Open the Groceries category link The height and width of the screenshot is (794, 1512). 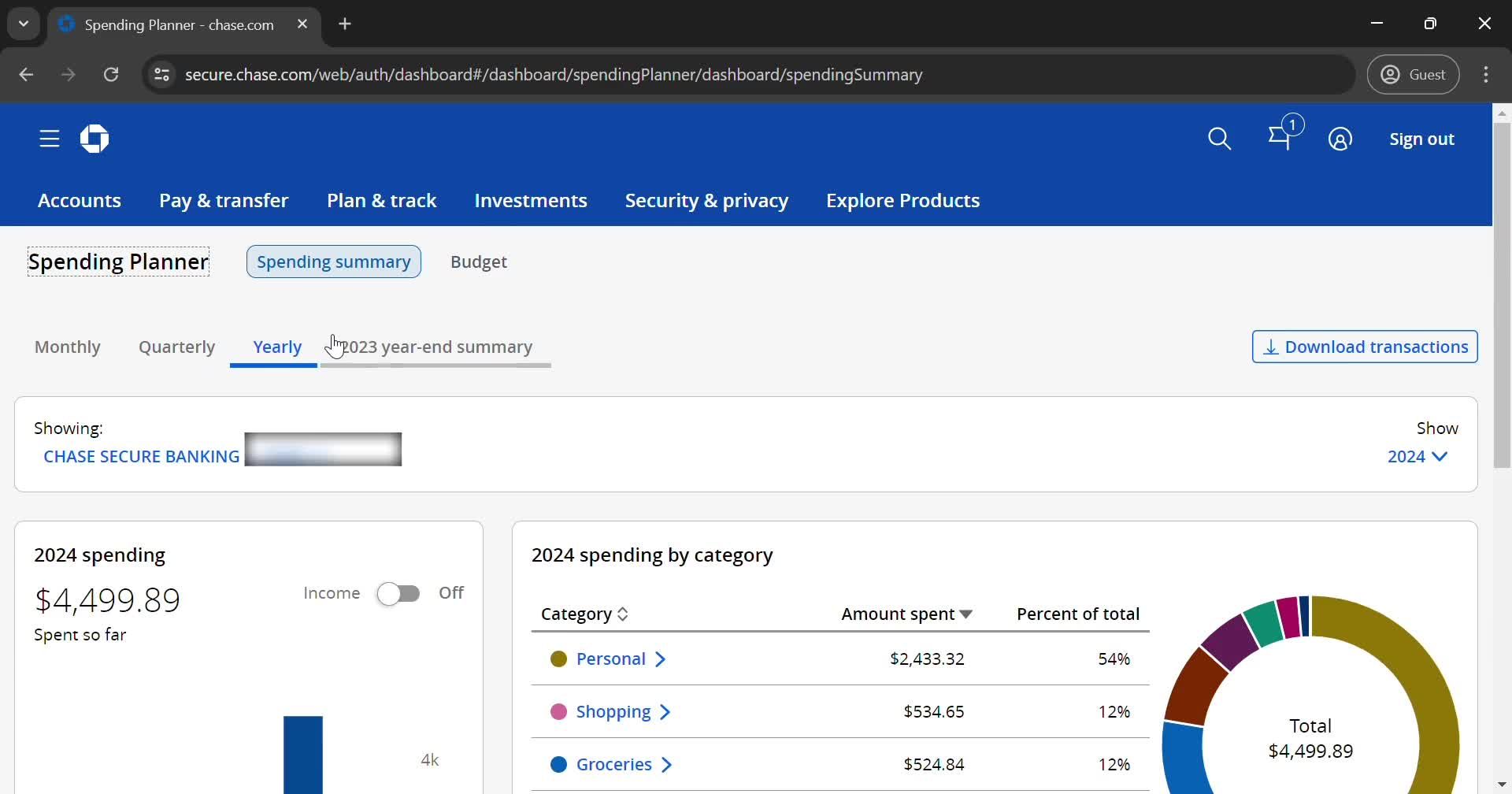pos(614,764)
